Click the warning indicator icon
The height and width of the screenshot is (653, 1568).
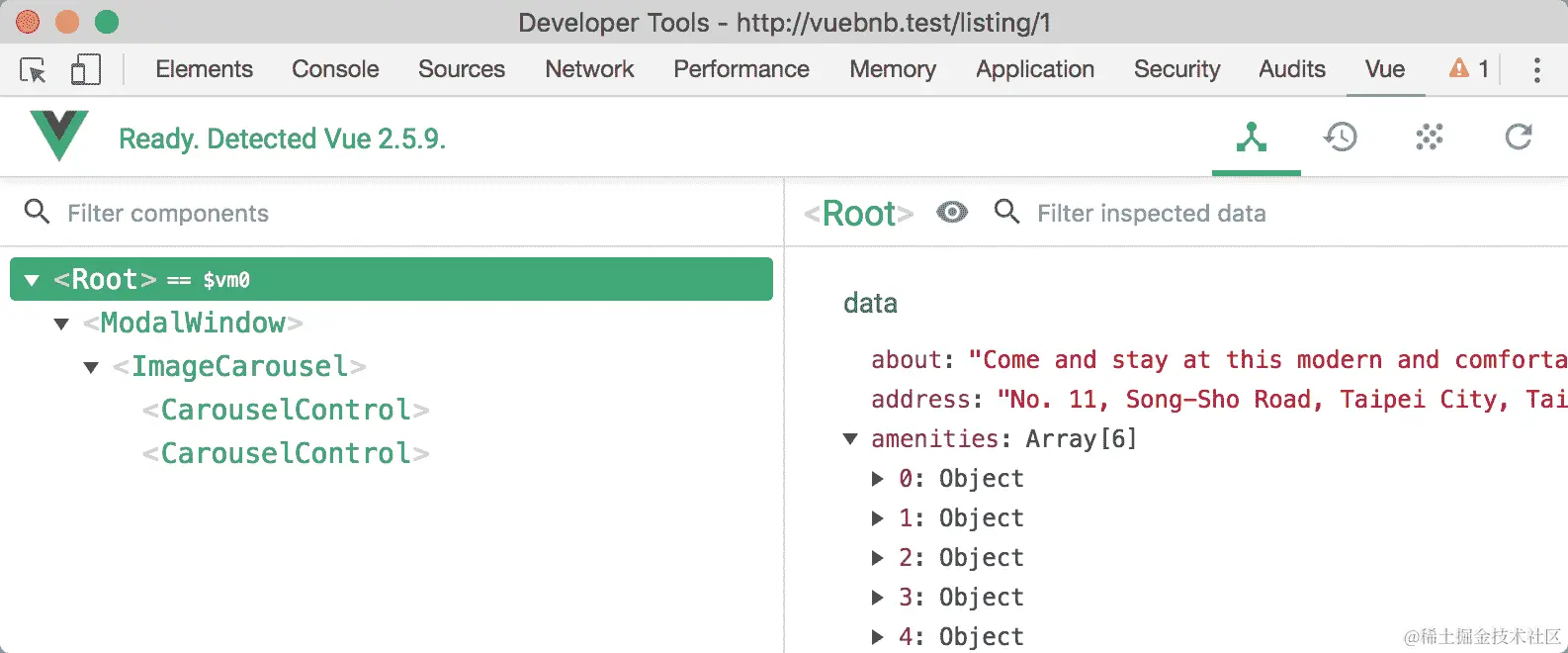point(1459,68)
